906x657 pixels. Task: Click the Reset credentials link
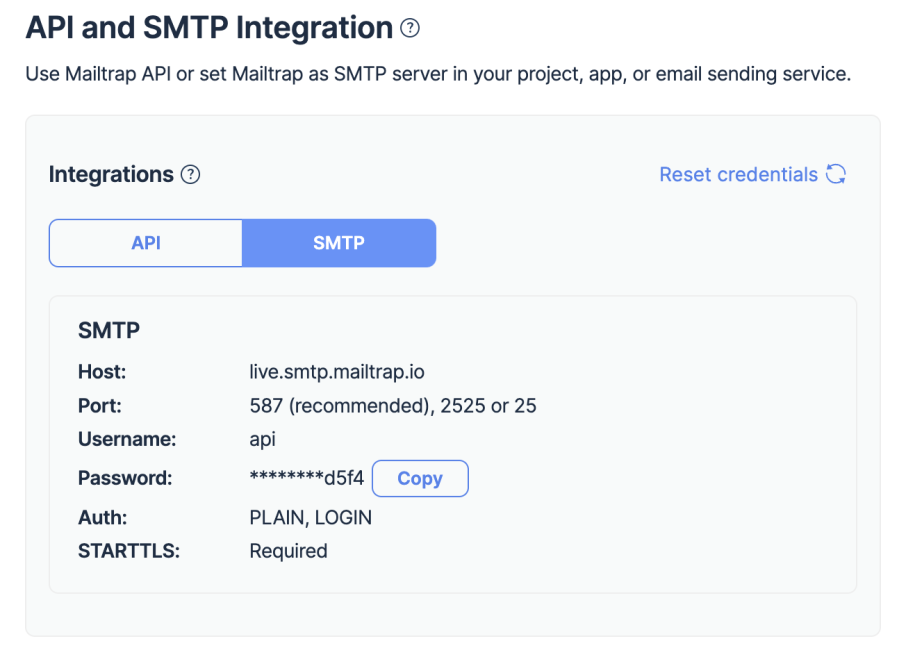click(738, 175)
